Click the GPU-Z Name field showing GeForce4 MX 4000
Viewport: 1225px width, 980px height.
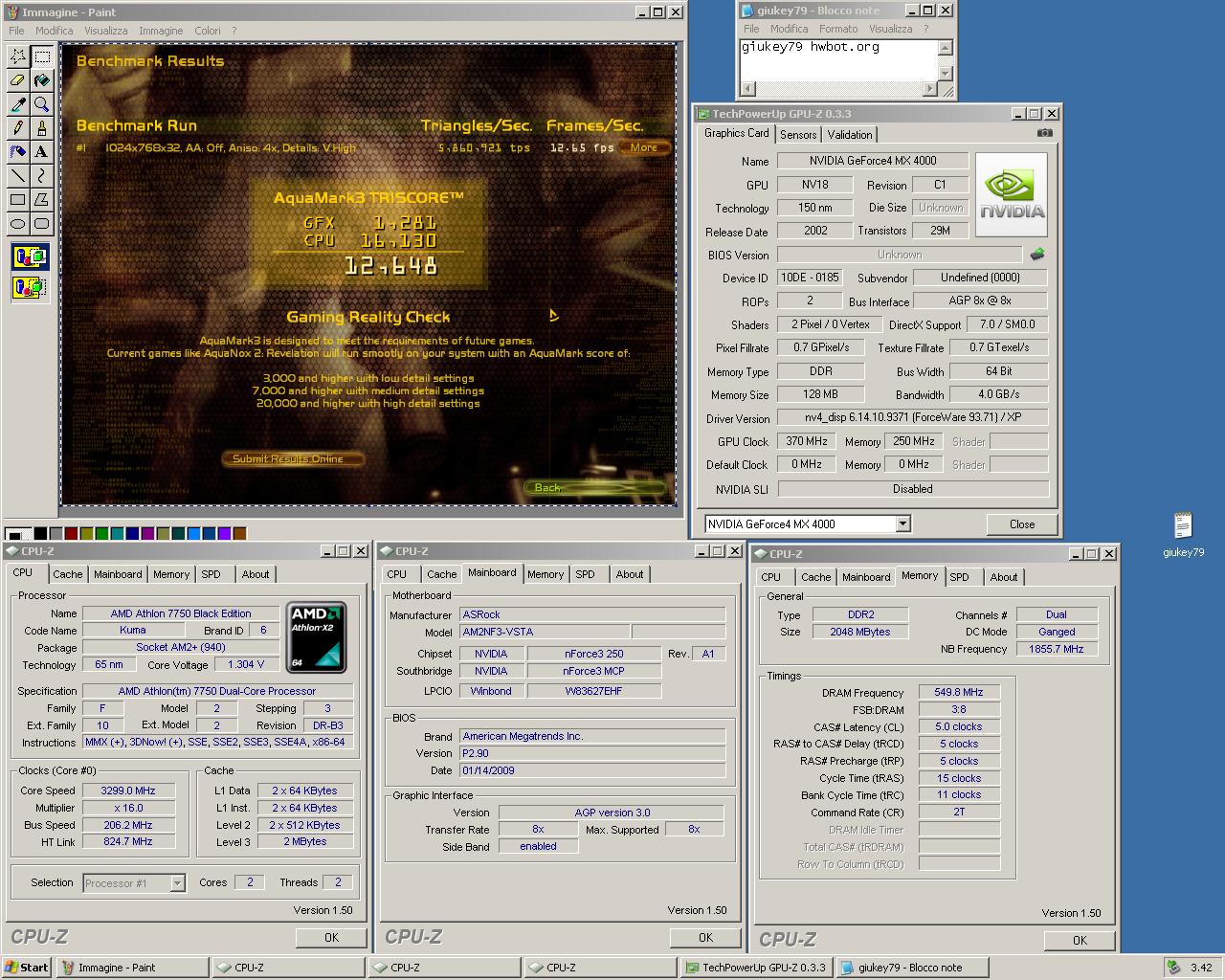click(x=873, y=161)
